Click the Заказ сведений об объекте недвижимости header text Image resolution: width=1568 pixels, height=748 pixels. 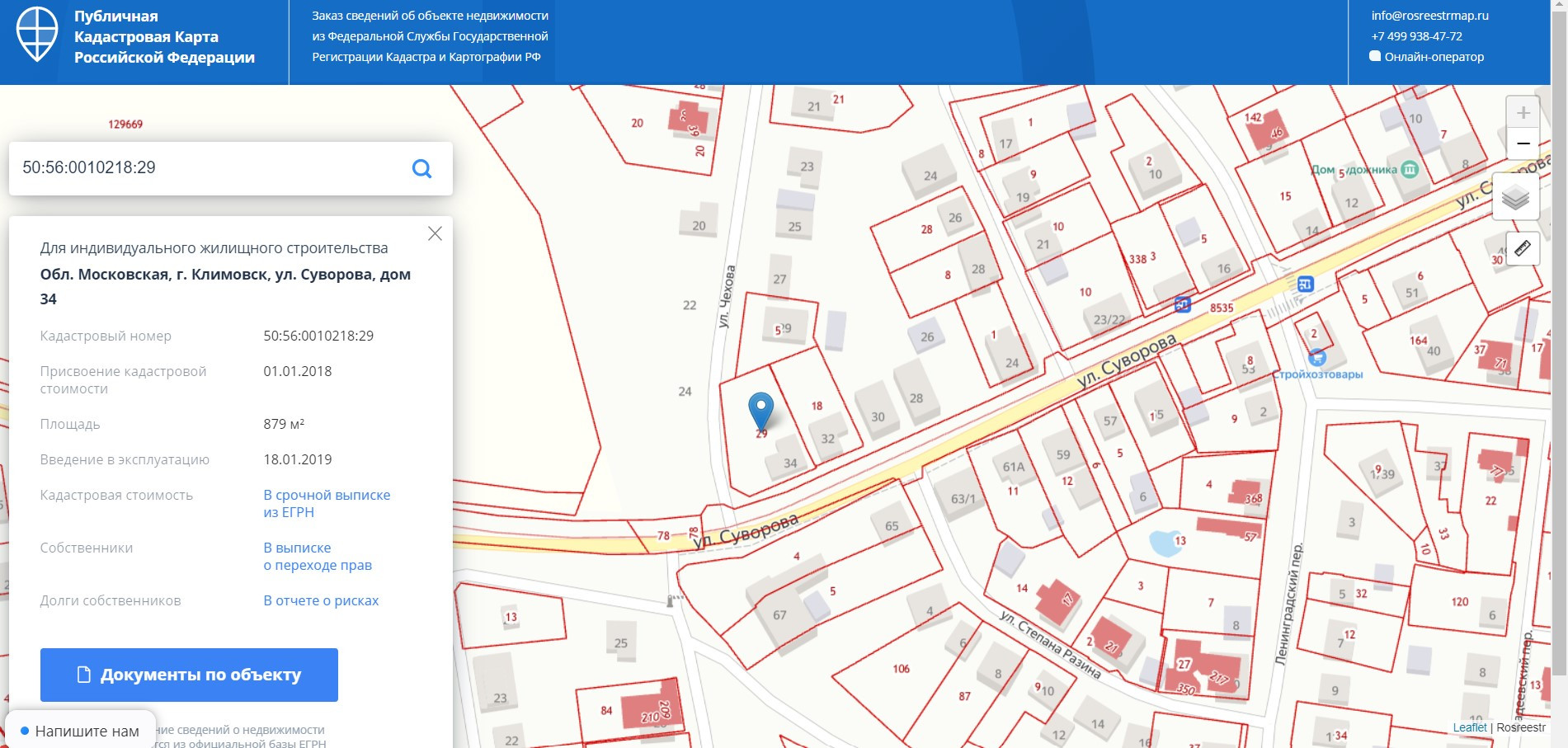[430, 36]
